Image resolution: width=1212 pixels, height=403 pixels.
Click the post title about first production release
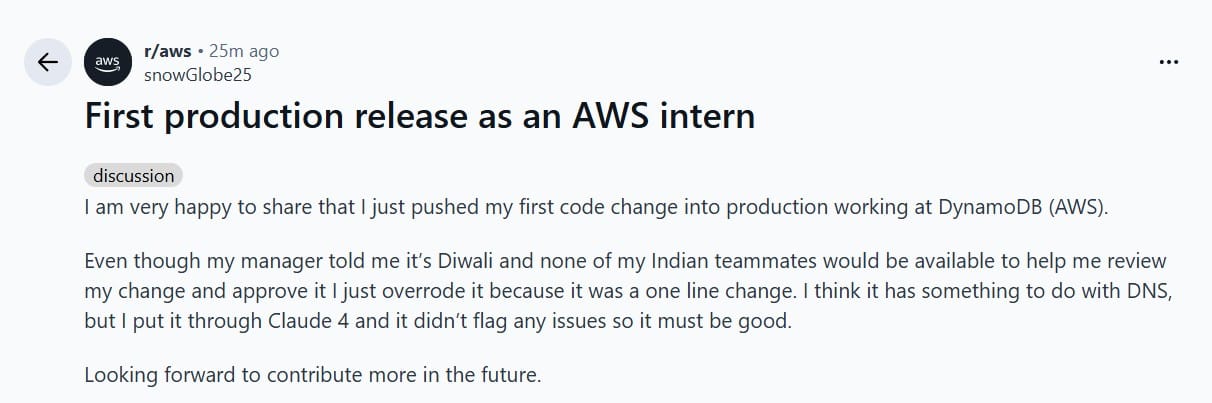tap(419, 117)
